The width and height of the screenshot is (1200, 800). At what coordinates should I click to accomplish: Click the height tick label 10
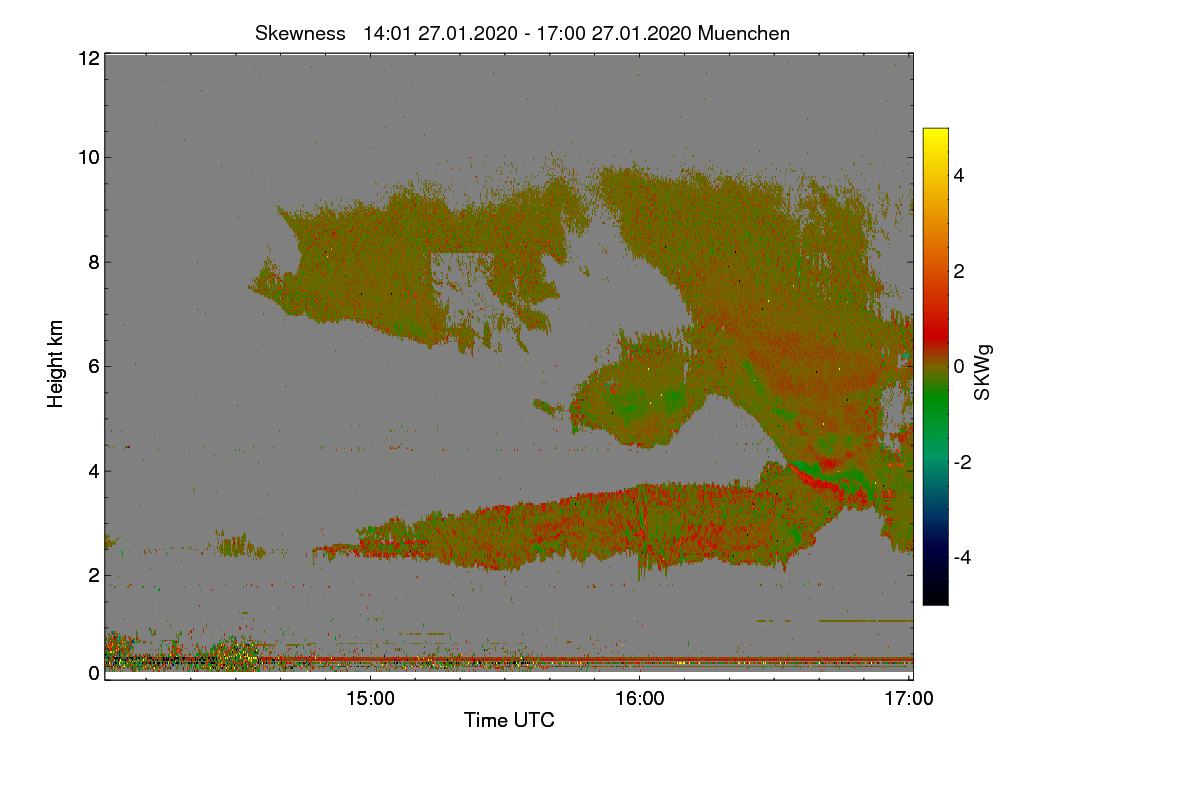(x=88, y=157)
